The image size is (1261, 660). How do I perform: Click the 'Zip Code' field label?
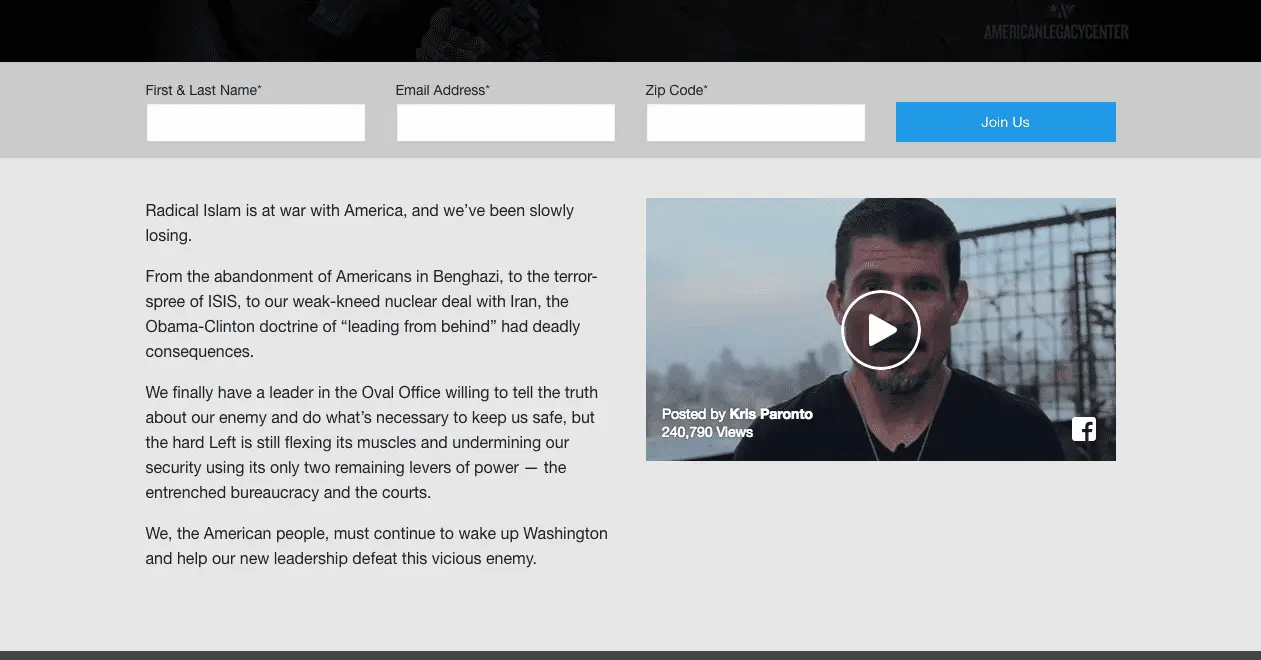676,90
